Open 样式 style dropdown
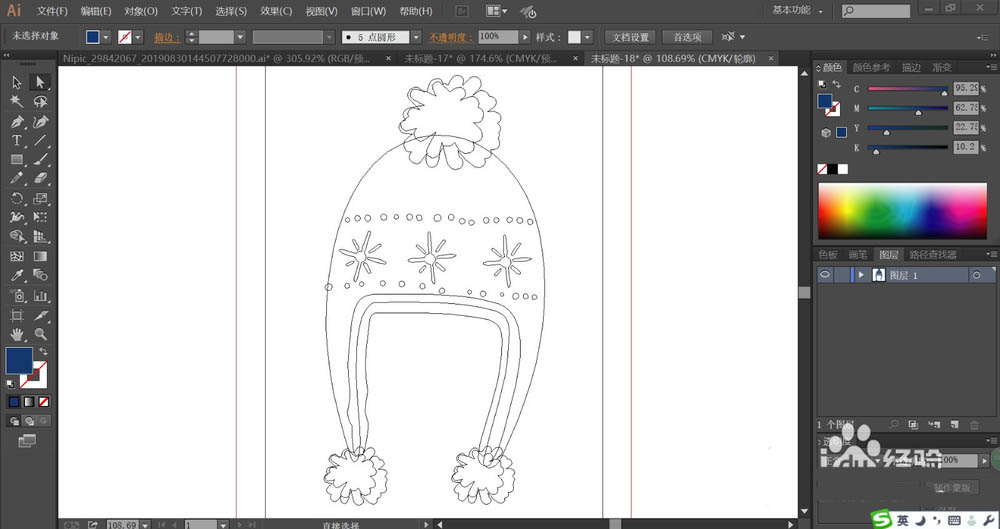Viewport: 1000px width, 529px height. pos(587,37)
